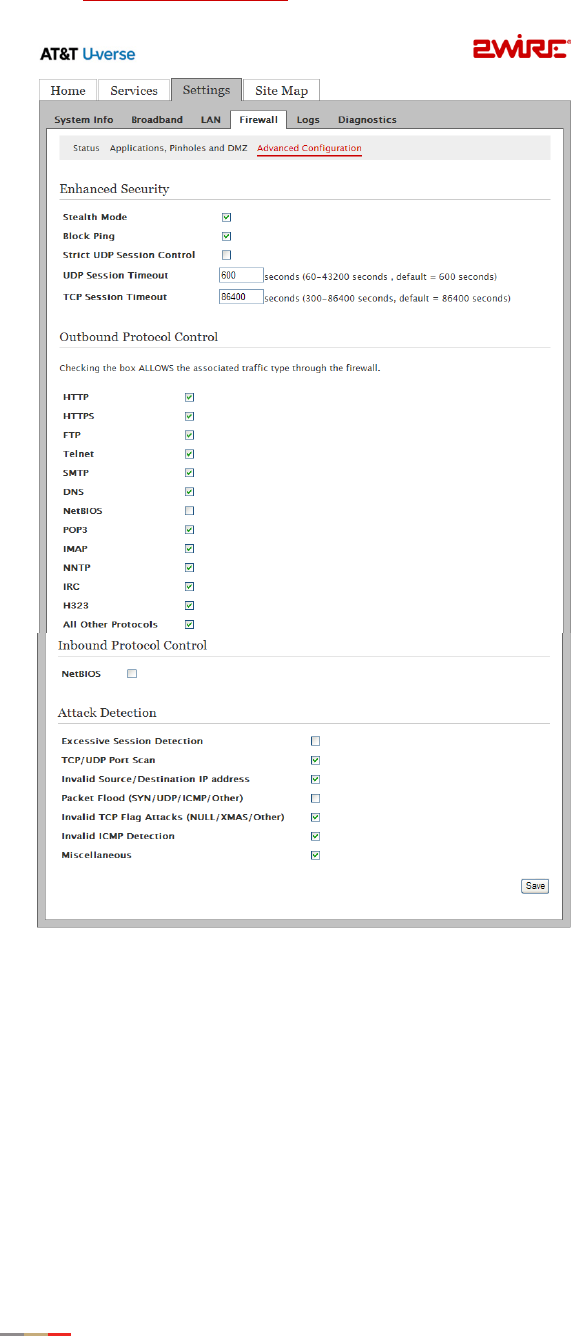The height and width of the screenshot is (1336, 575).
Task: Select the Broadband sub-tab
Action: [157, 120]
